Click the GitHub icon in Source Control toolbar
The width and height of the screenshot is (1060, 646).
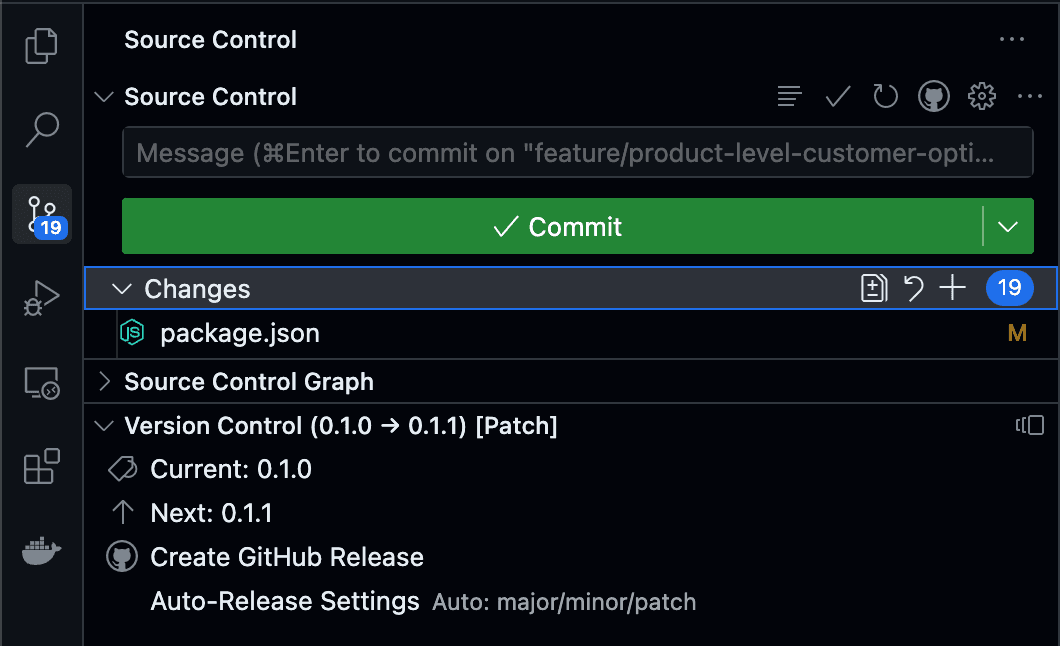click(934, 97)
